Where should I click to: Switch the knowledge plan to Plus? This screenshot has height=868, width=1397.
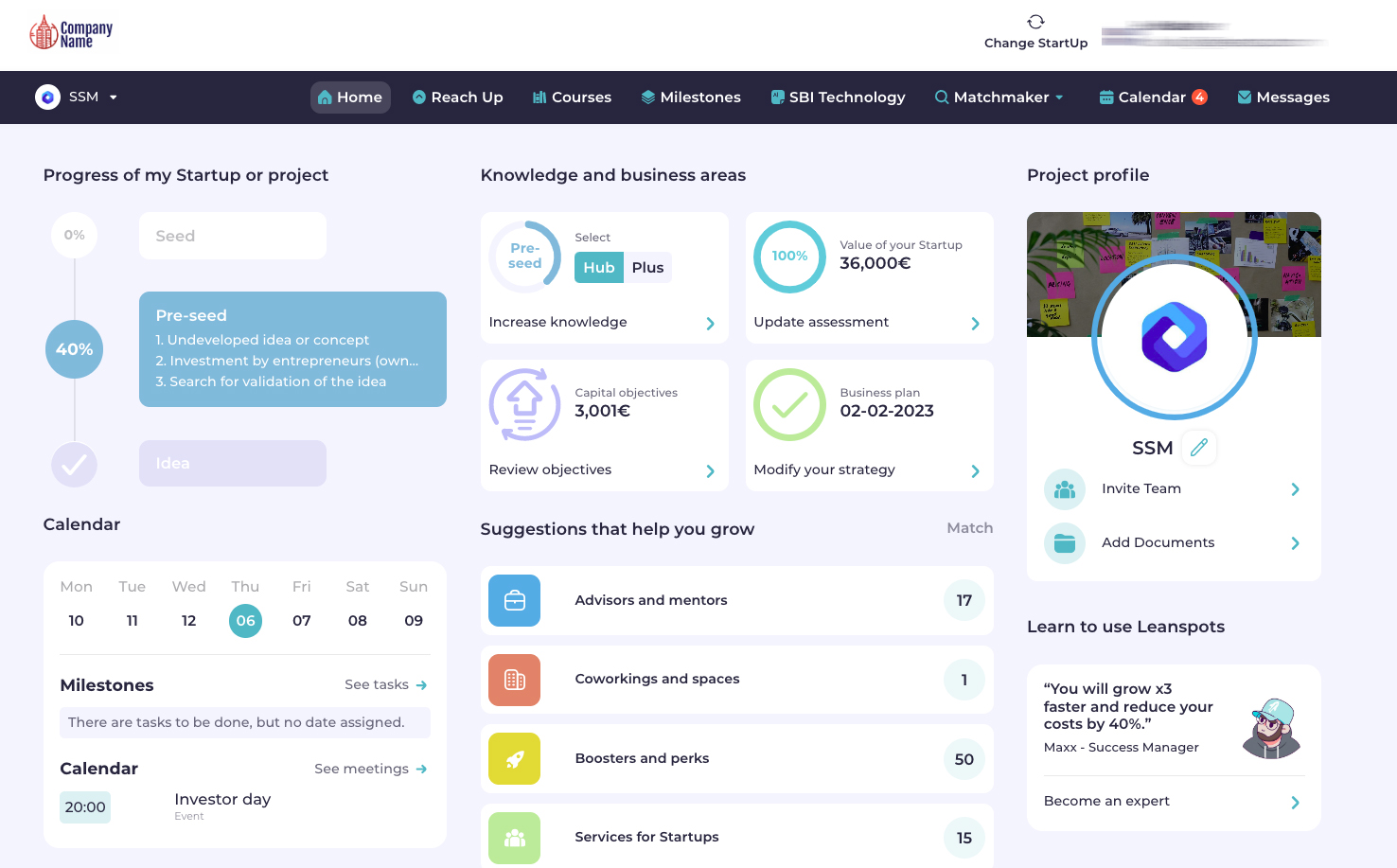pos(647,267)
